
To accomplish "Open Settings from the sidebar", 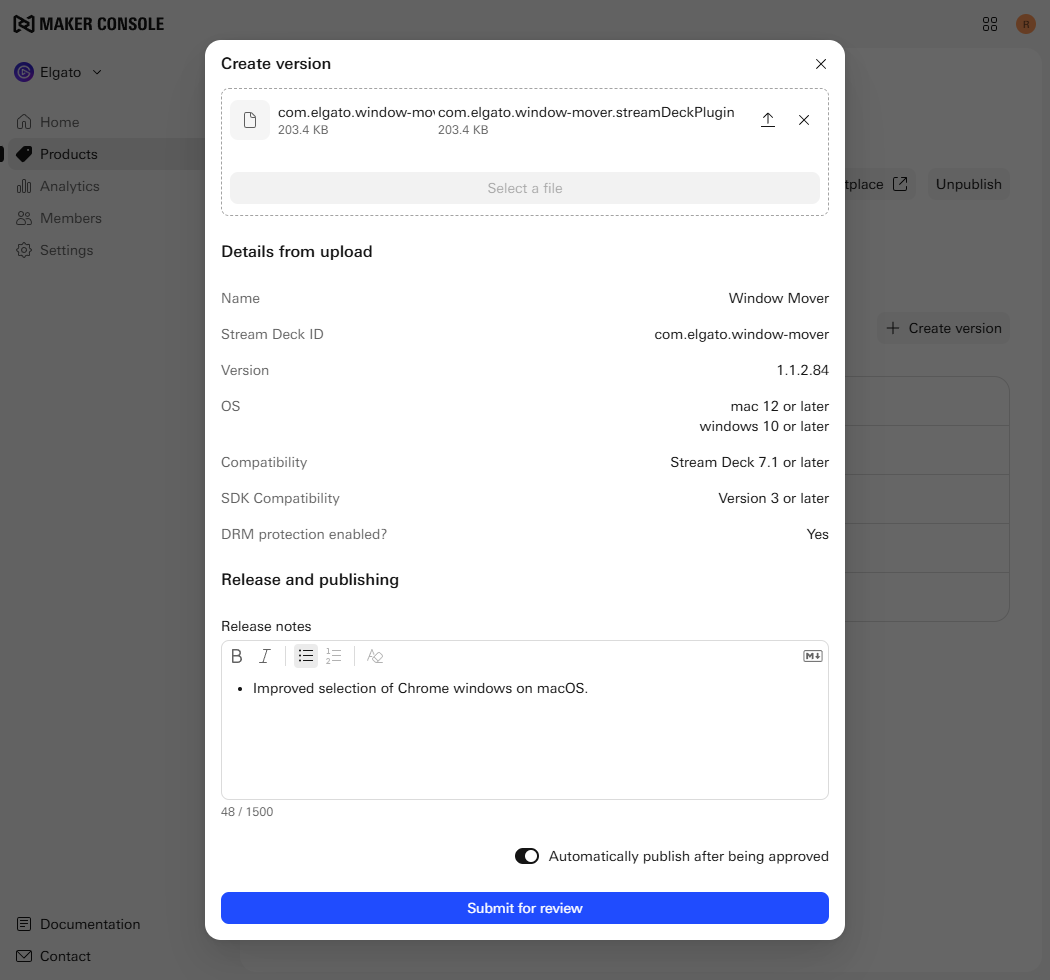I will (66, 250).
